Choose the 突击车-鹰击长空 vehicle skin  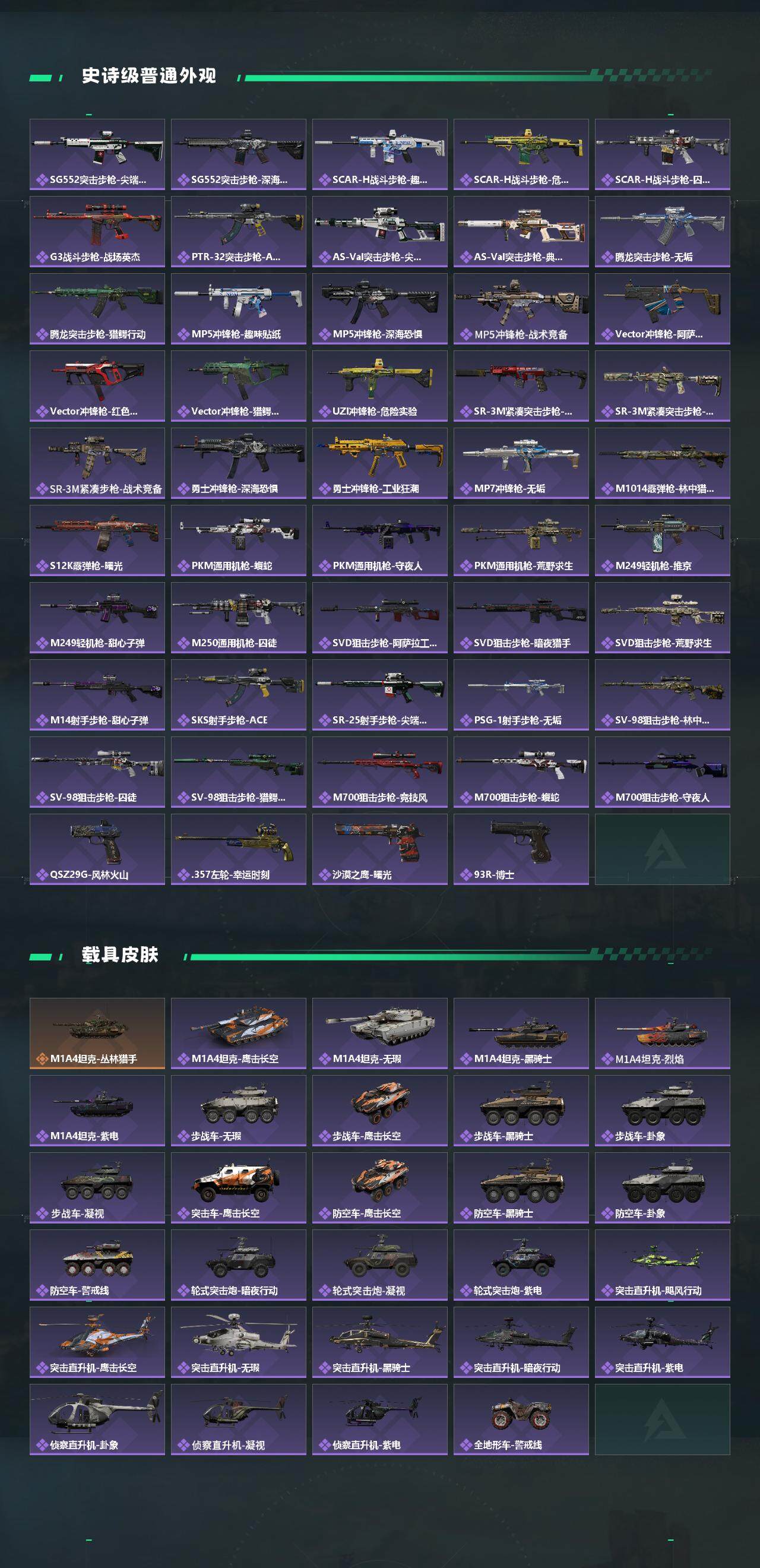(x=239, y=1188)
